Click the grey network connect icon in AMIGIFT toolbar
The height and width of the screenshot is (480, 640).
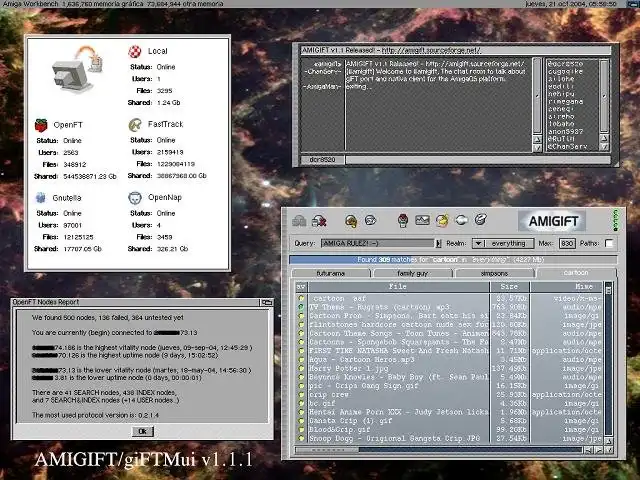point(299,221)
